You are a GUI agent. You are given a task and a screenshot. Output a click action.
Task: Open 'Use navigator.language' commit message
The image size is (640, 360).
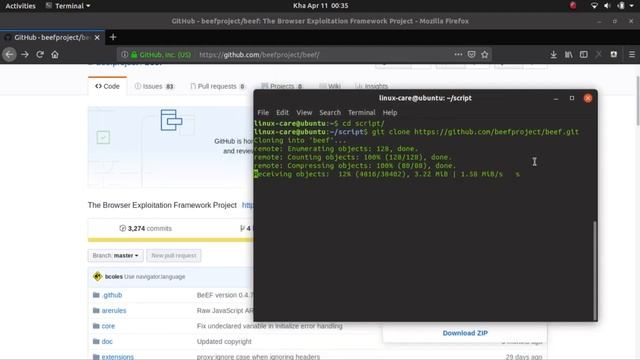[x=155, y=276]
